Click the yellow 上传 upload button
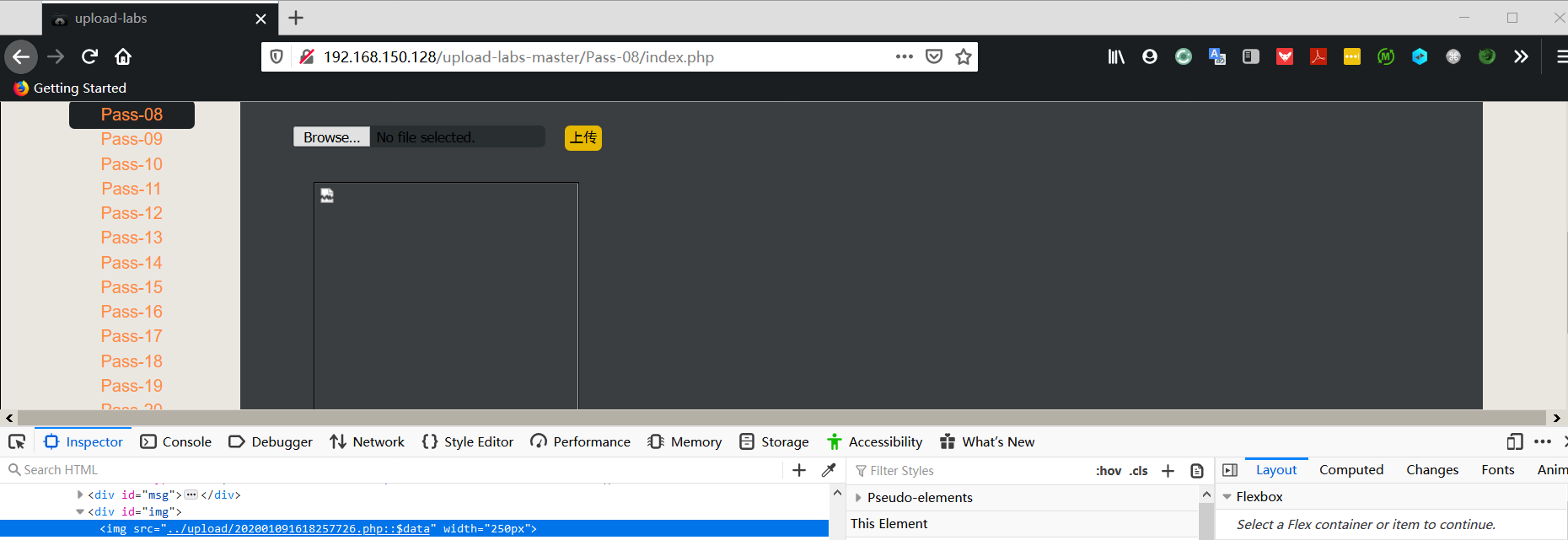The height and width of the screenshot is (540, 1568). (x=583, y=137)
